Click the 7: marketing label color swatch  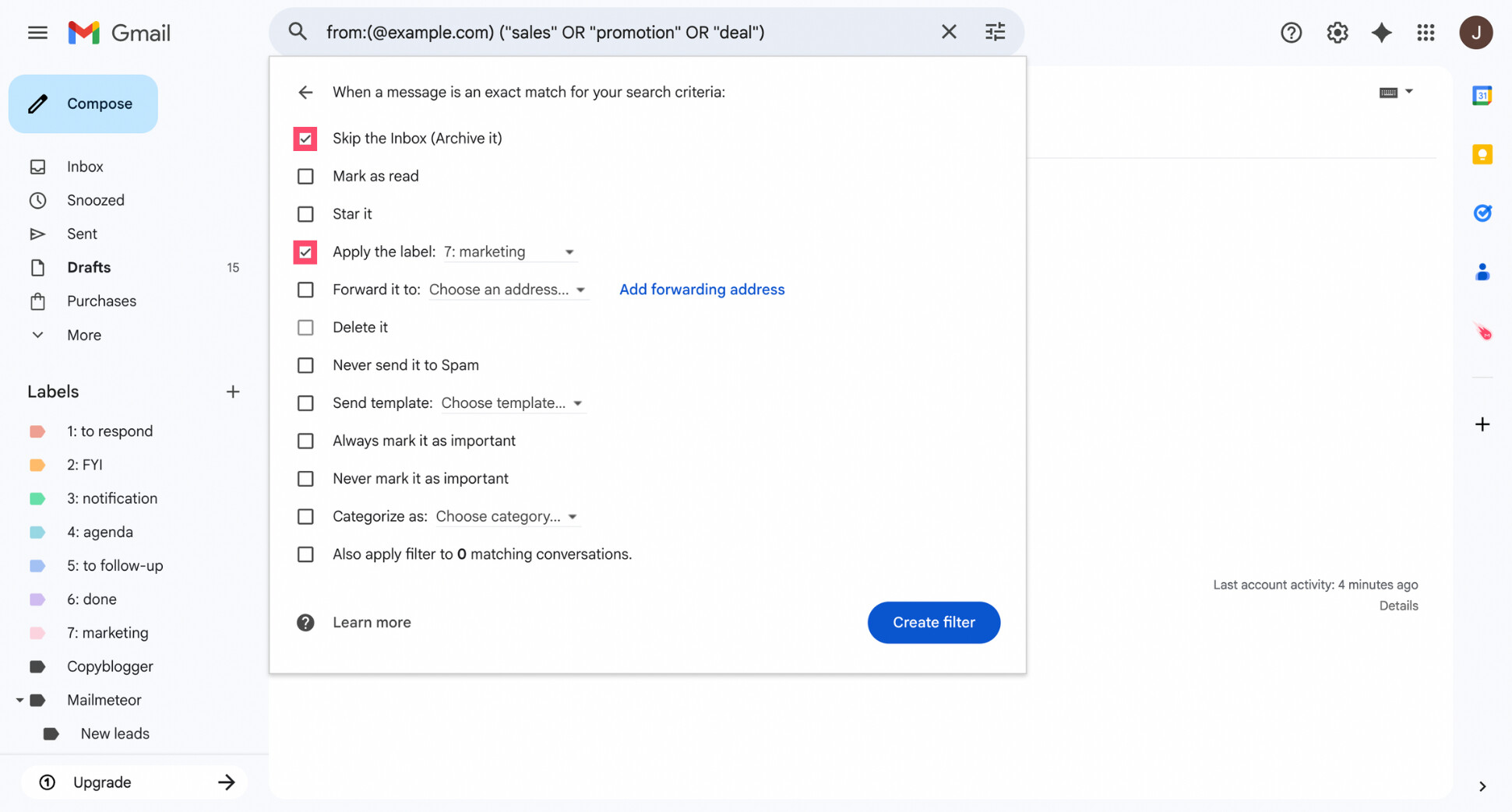pos(37,632)
